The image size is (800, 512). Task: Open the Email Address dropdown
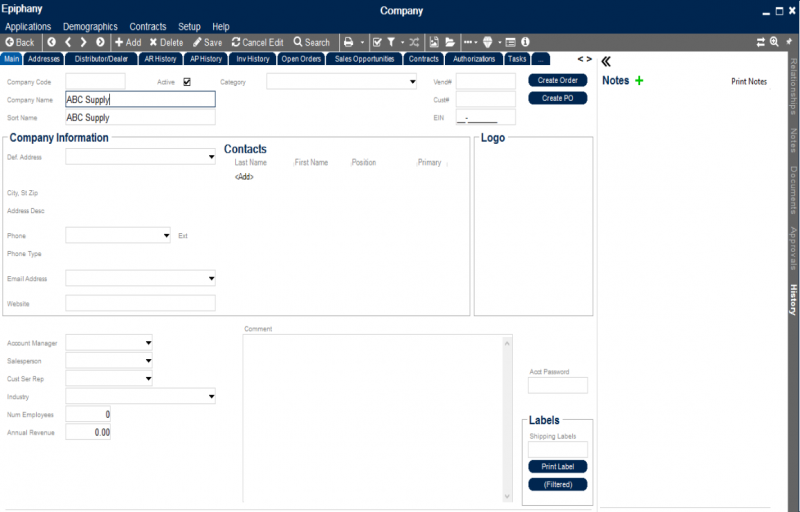tap(211, 278)
